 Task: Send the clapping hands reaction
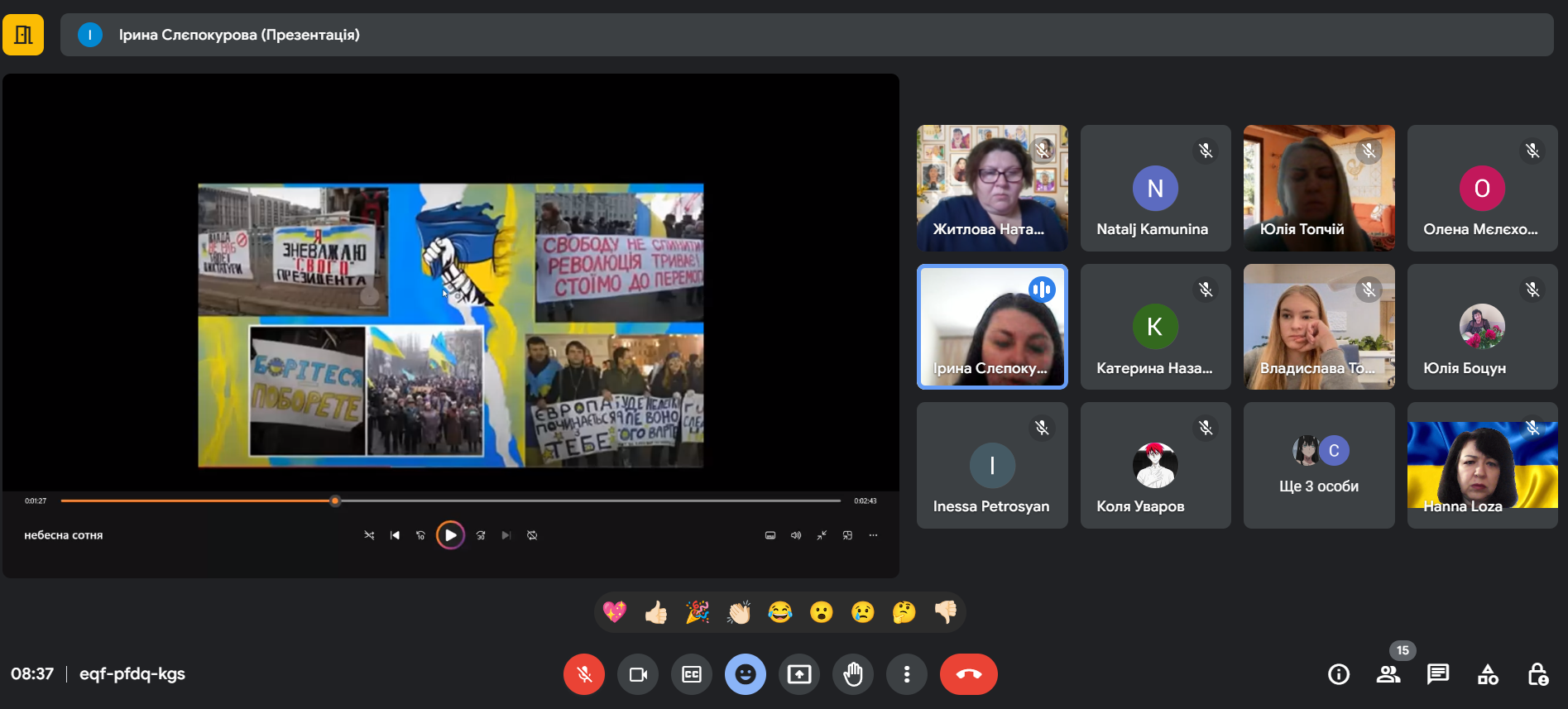pyautogui.click(x=739, y=612)
